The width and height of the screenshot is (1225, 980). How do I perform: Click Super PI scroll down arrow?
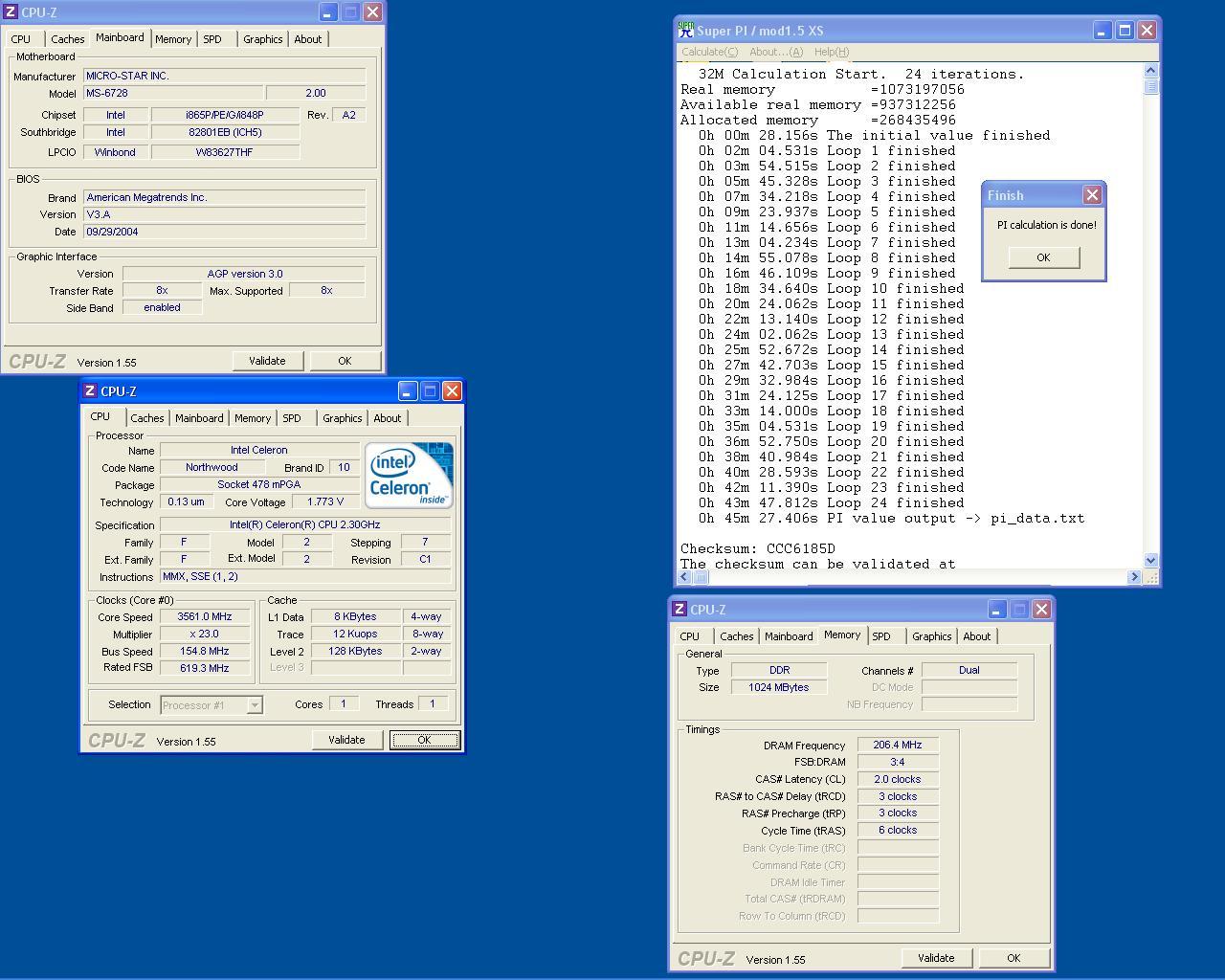[1150, 560]
